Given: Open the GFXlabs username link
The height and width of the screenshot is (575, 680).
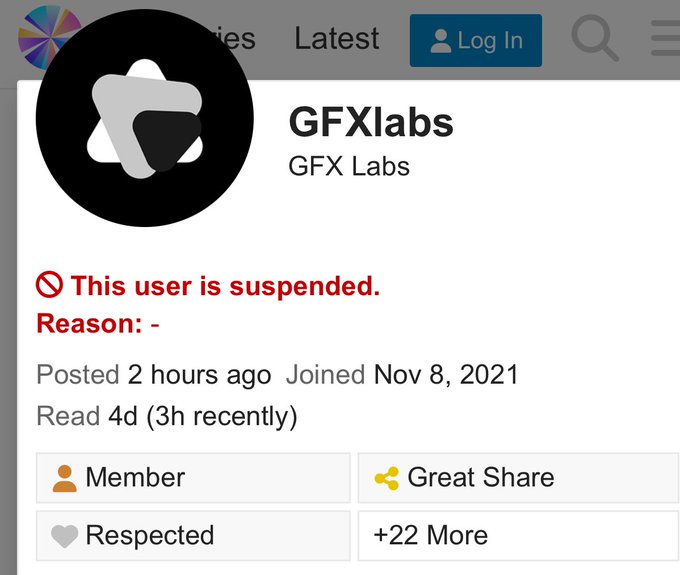Looking at the screenshot, I should pos(371,123).
